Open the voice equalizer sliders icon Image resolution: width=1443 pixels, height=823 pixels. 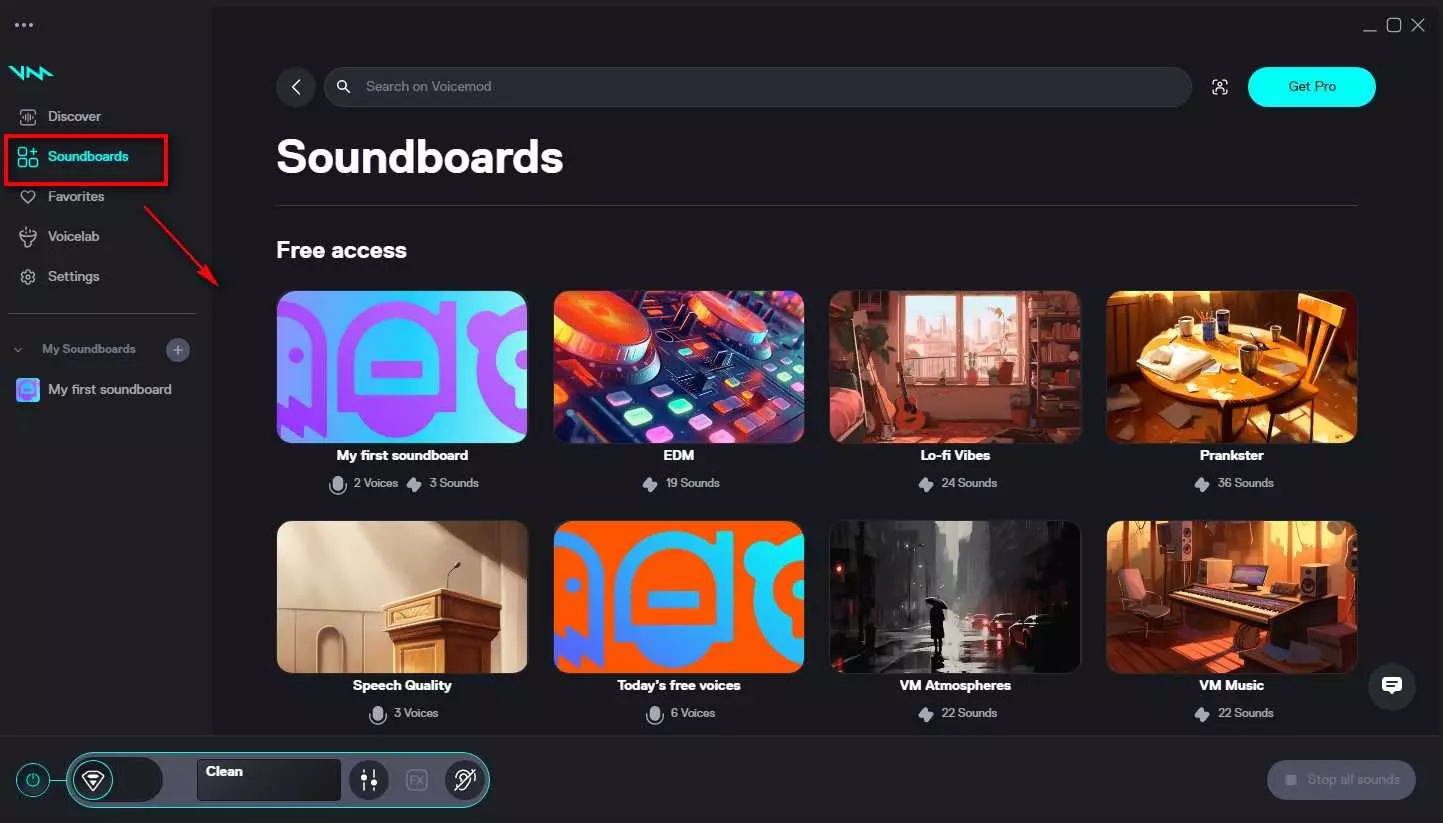coord(368,780)
